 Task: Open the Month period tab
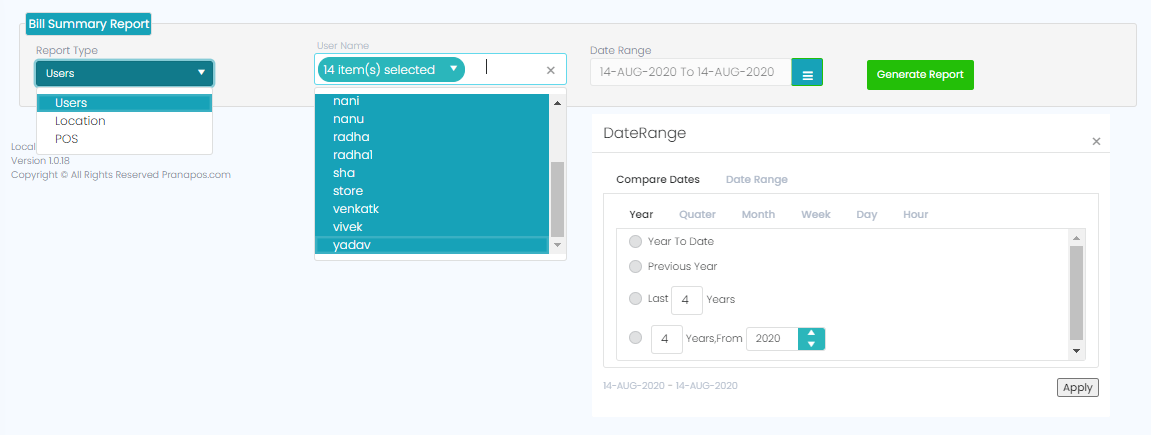coord(758,214)
